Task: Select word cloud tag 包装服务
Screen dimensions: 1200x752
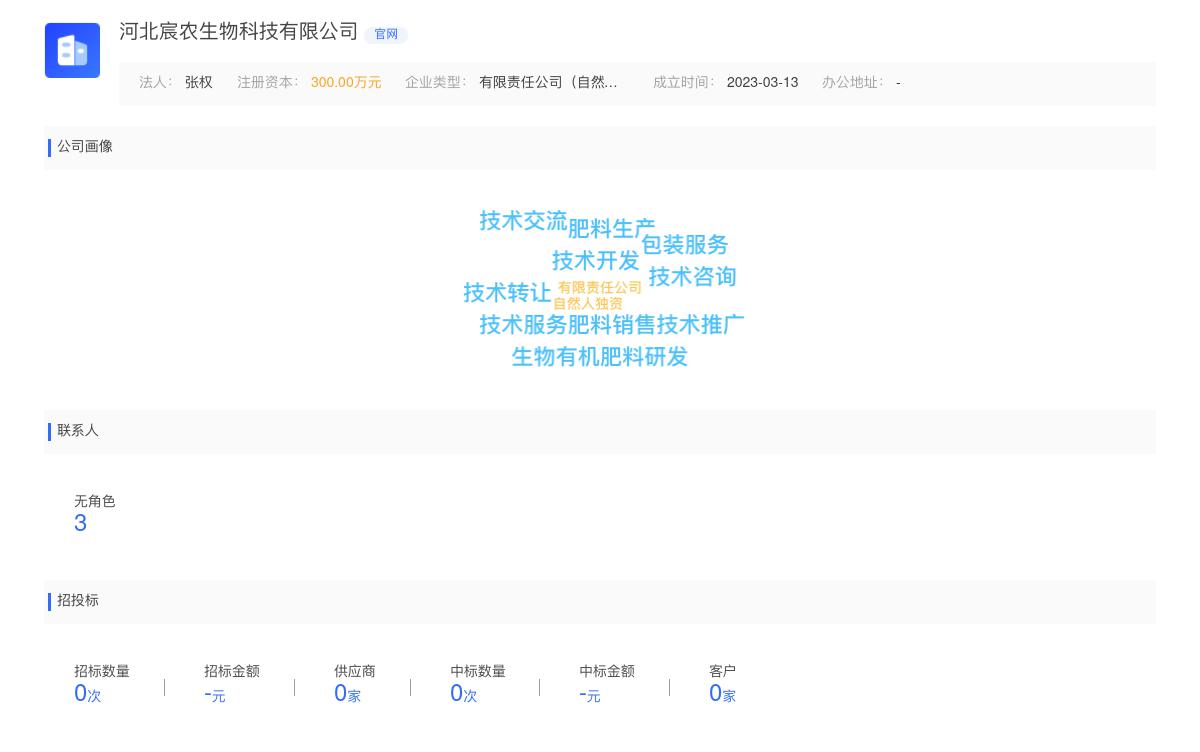Action: [x=684, y=245]
